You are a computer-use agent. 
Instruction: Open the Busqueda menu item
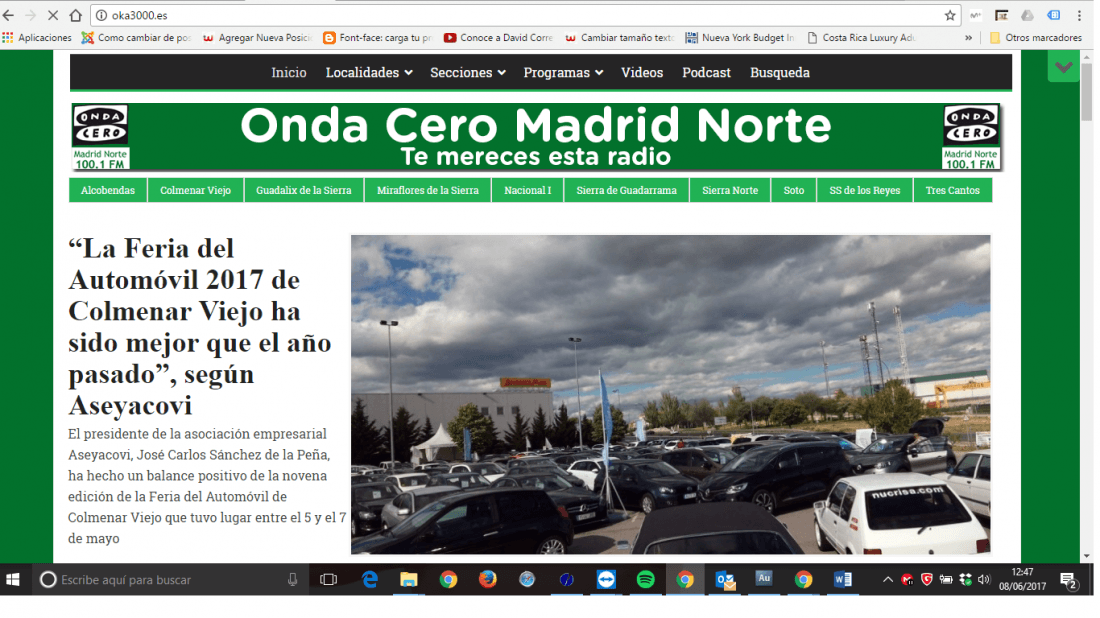point(779,72)
